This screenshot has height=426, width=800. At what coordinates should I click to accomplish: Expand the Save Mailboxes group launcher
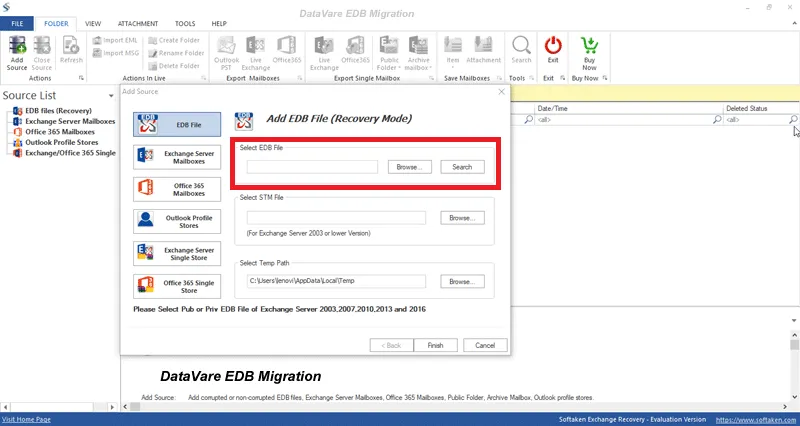[501, 78]
